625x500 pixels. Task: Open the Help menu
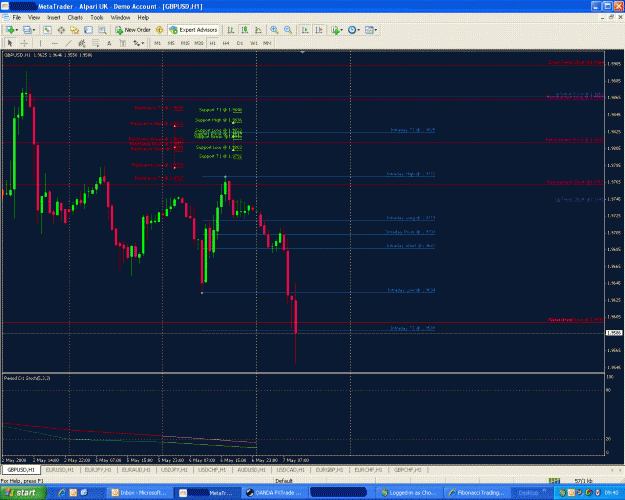(143, 18)
